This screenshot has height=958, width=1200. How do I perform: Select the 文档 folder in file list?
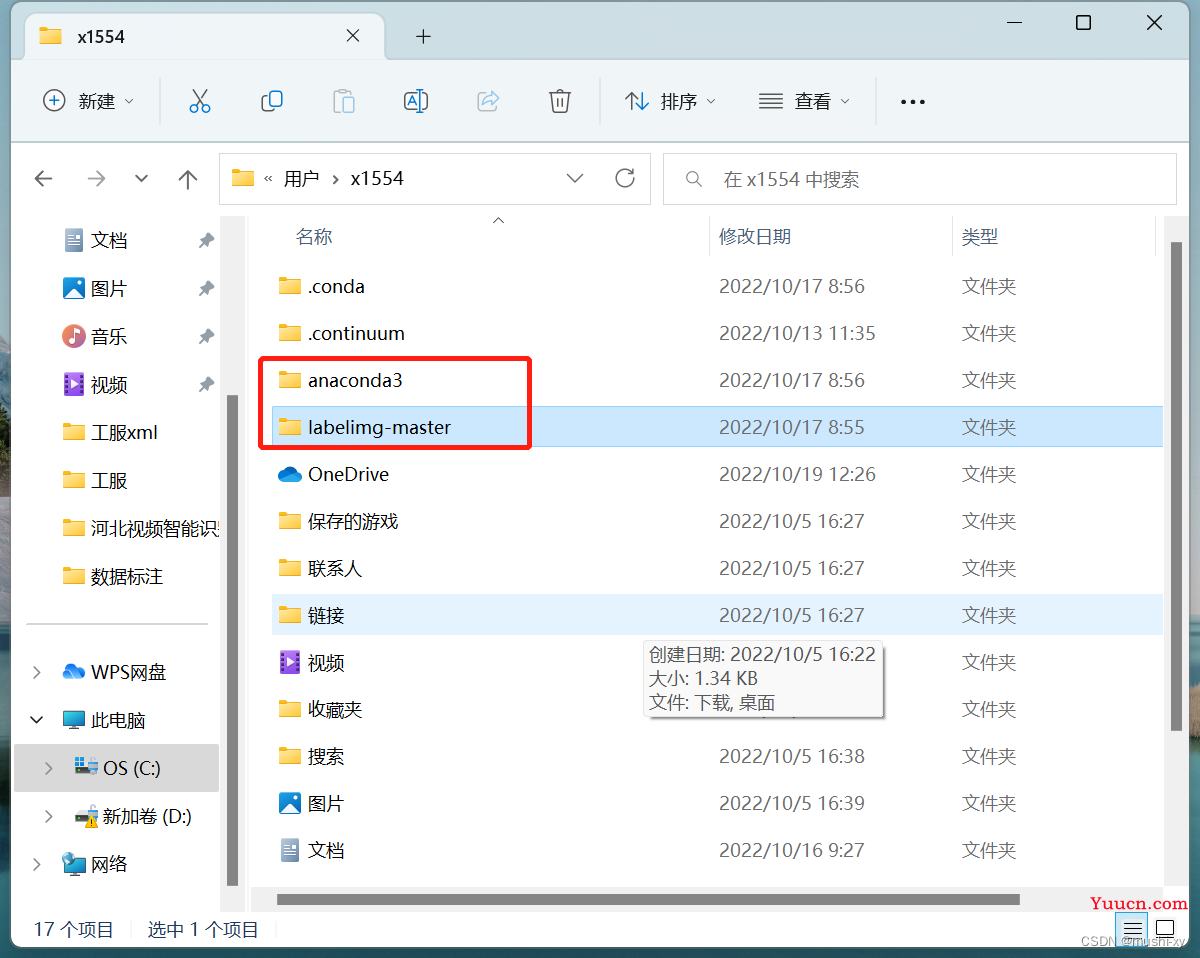(x=717, y=850)
